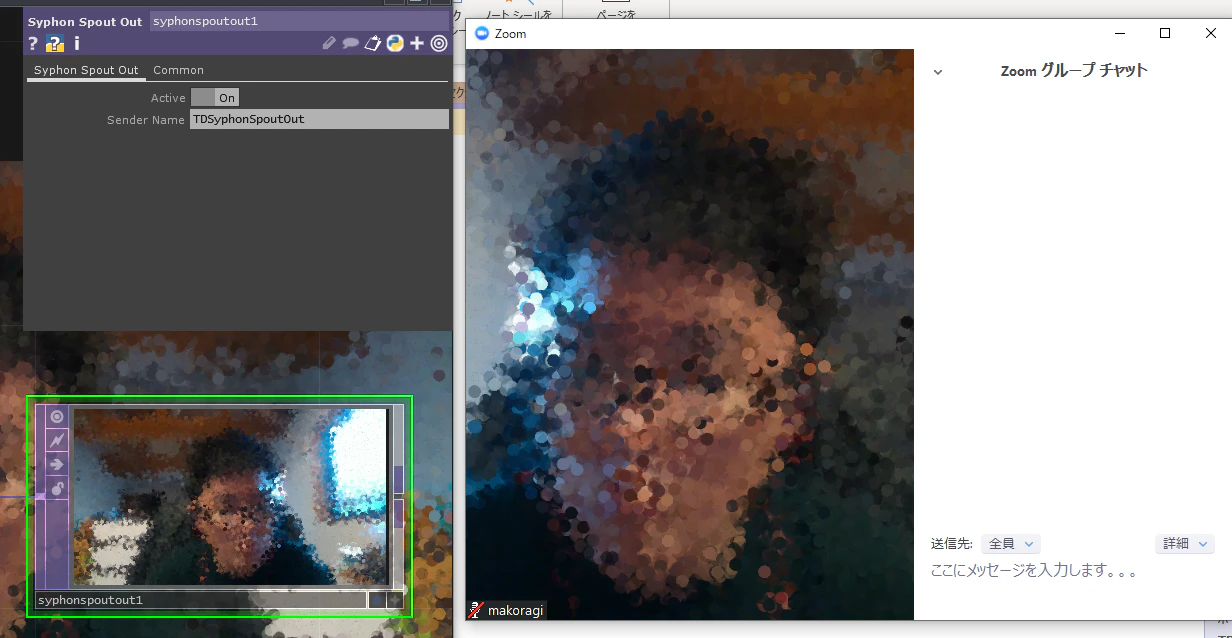
Task: Click the Zoom グループ チャット heading
Action: (x=1074, y=71)
